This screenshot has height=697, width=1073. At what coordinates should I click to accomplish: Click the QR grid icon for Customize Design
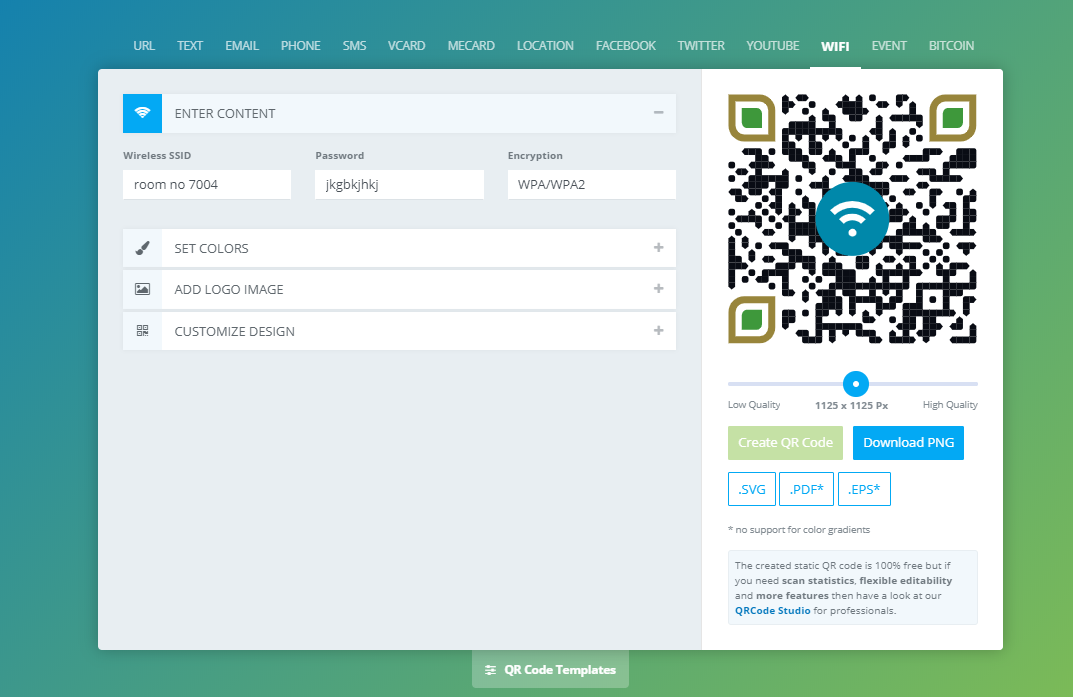(142, 331)
